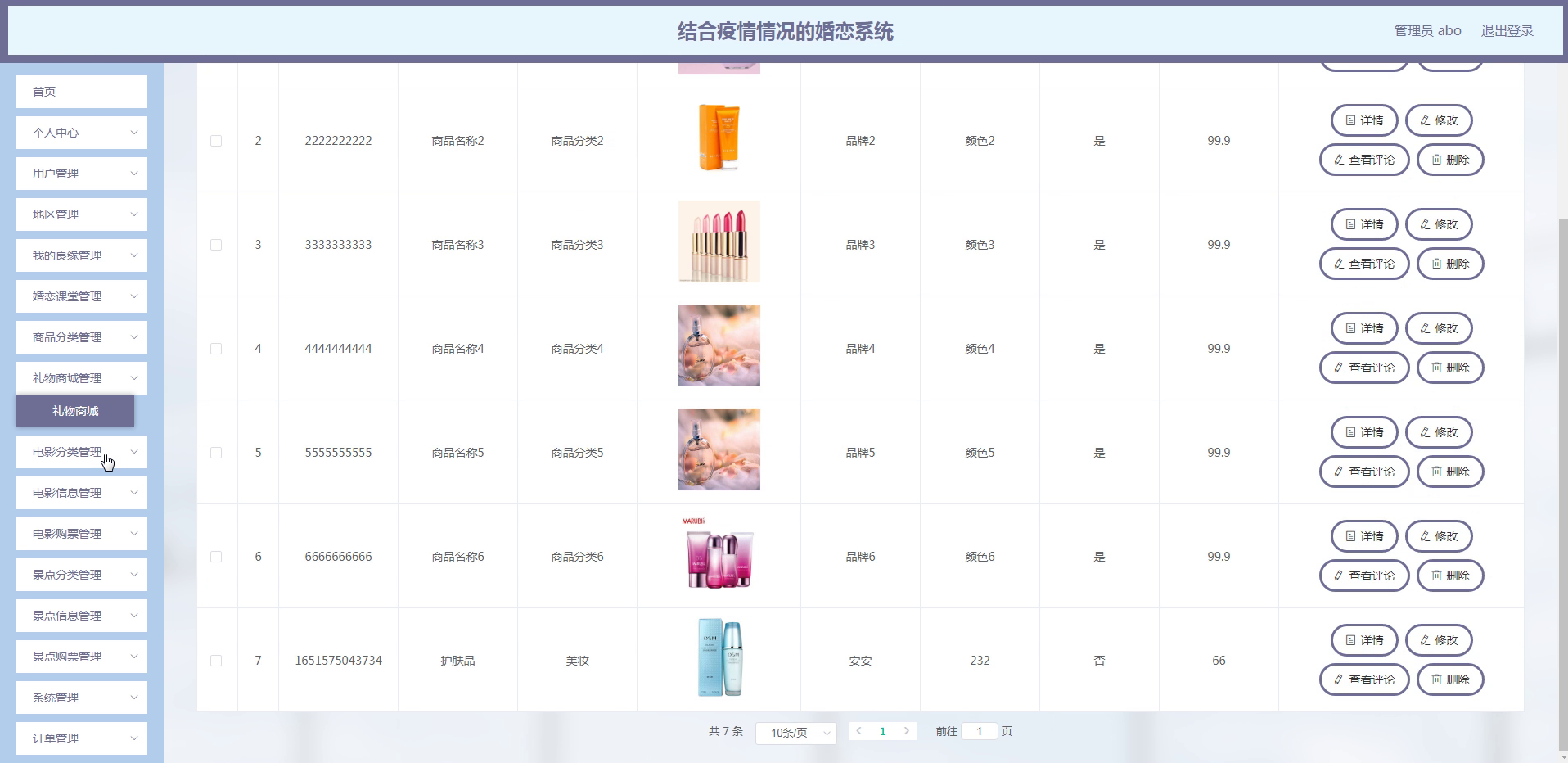Select row 3 checkbox

click(216, 245)
